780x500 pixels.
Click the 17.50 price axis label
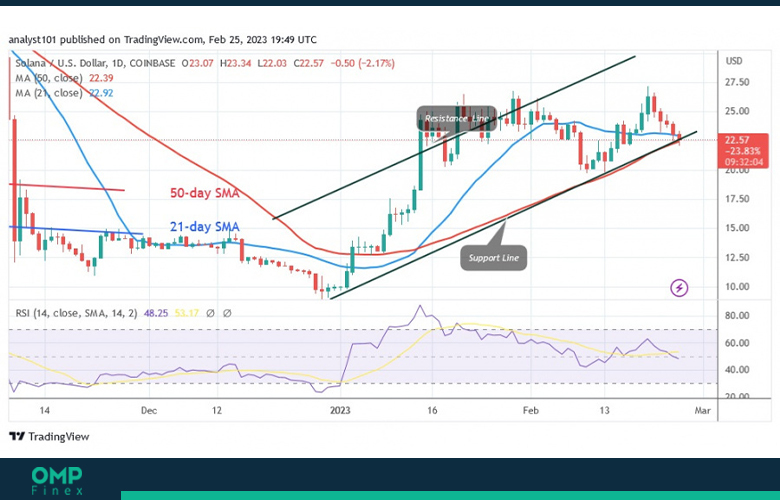pyautogui.click(x=737, y=199)
